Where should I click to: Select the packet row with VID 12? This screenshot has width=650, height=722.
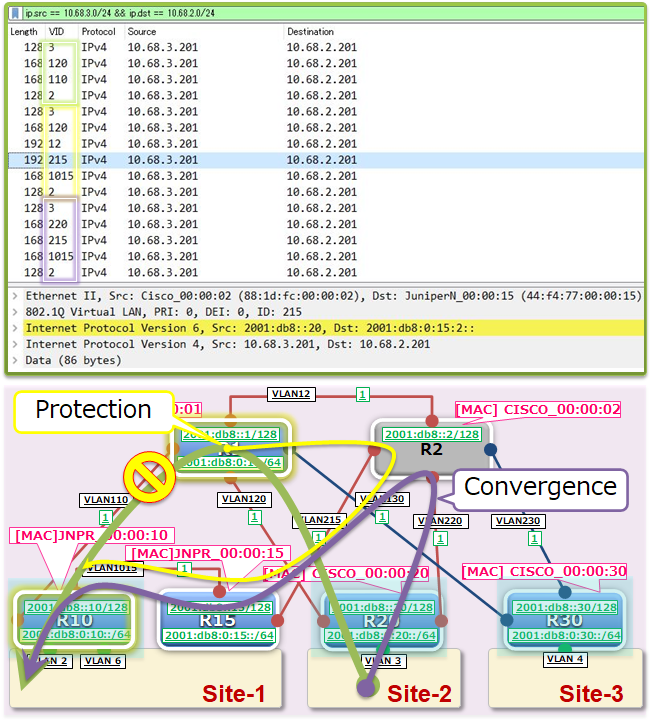click(x=326, y=144)
